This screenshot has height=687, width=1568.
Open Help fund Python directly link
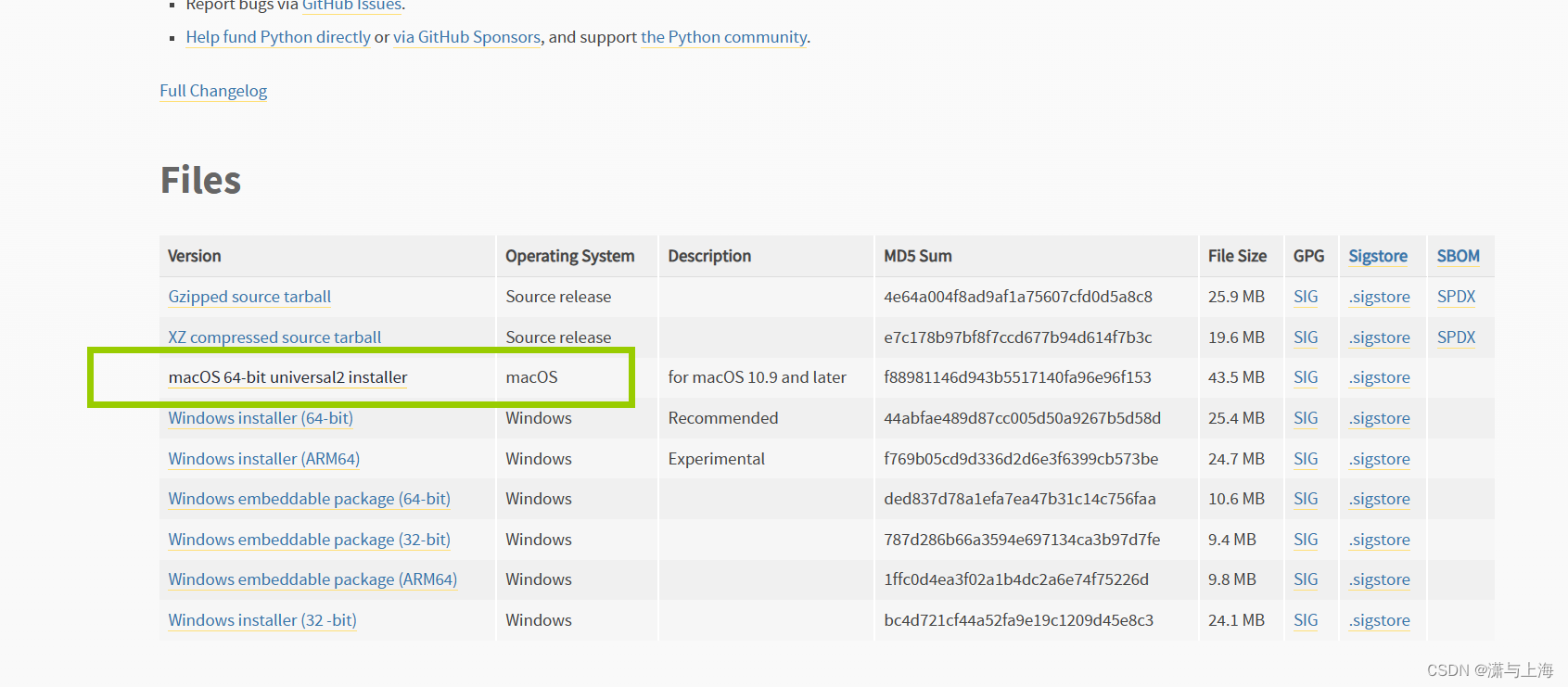coord(278,37)
